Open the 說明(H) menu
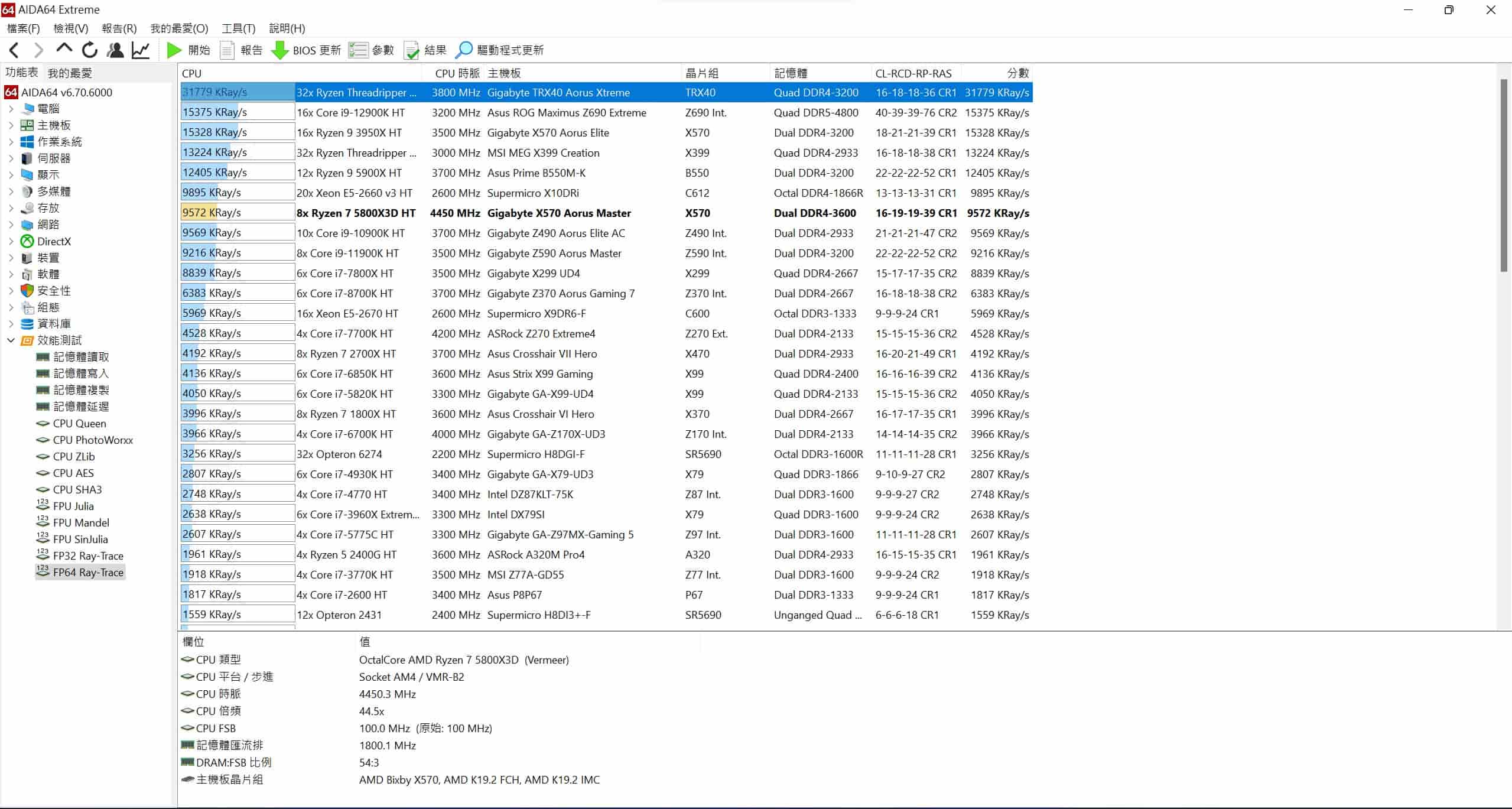Screen dimensions: 1512x809 coord(287,28)
